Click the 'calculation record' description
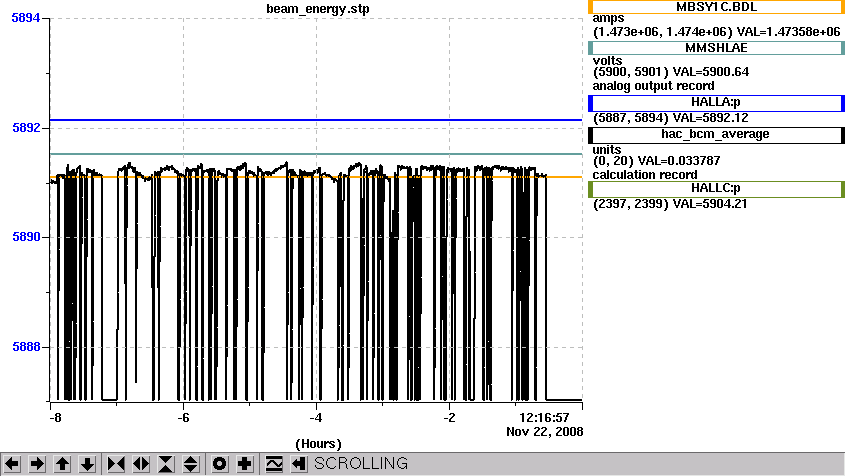Image resolution: width=845 pixels, height=476 pixels. click(645, 175)
